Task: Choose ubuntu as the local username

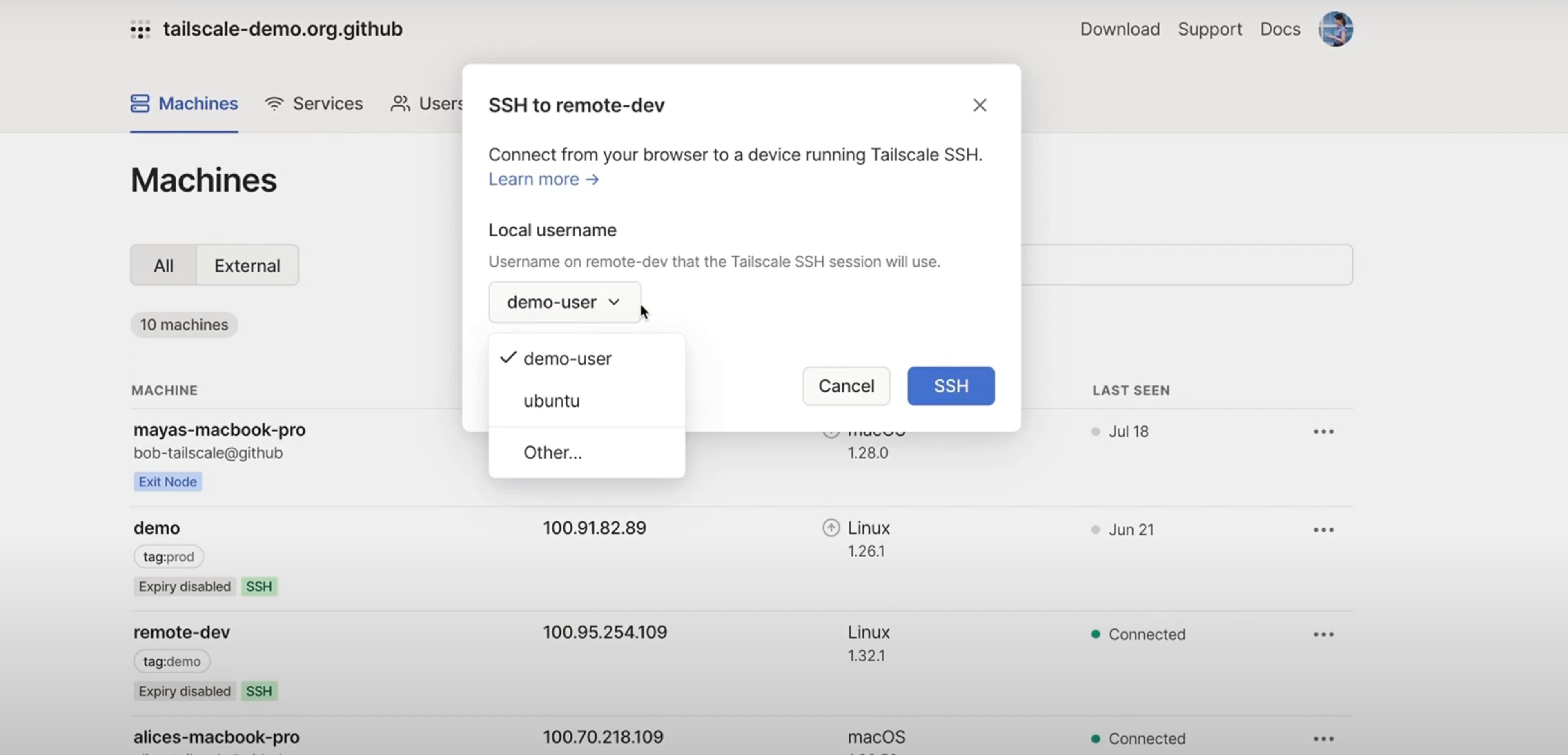Action: (552, 401)
